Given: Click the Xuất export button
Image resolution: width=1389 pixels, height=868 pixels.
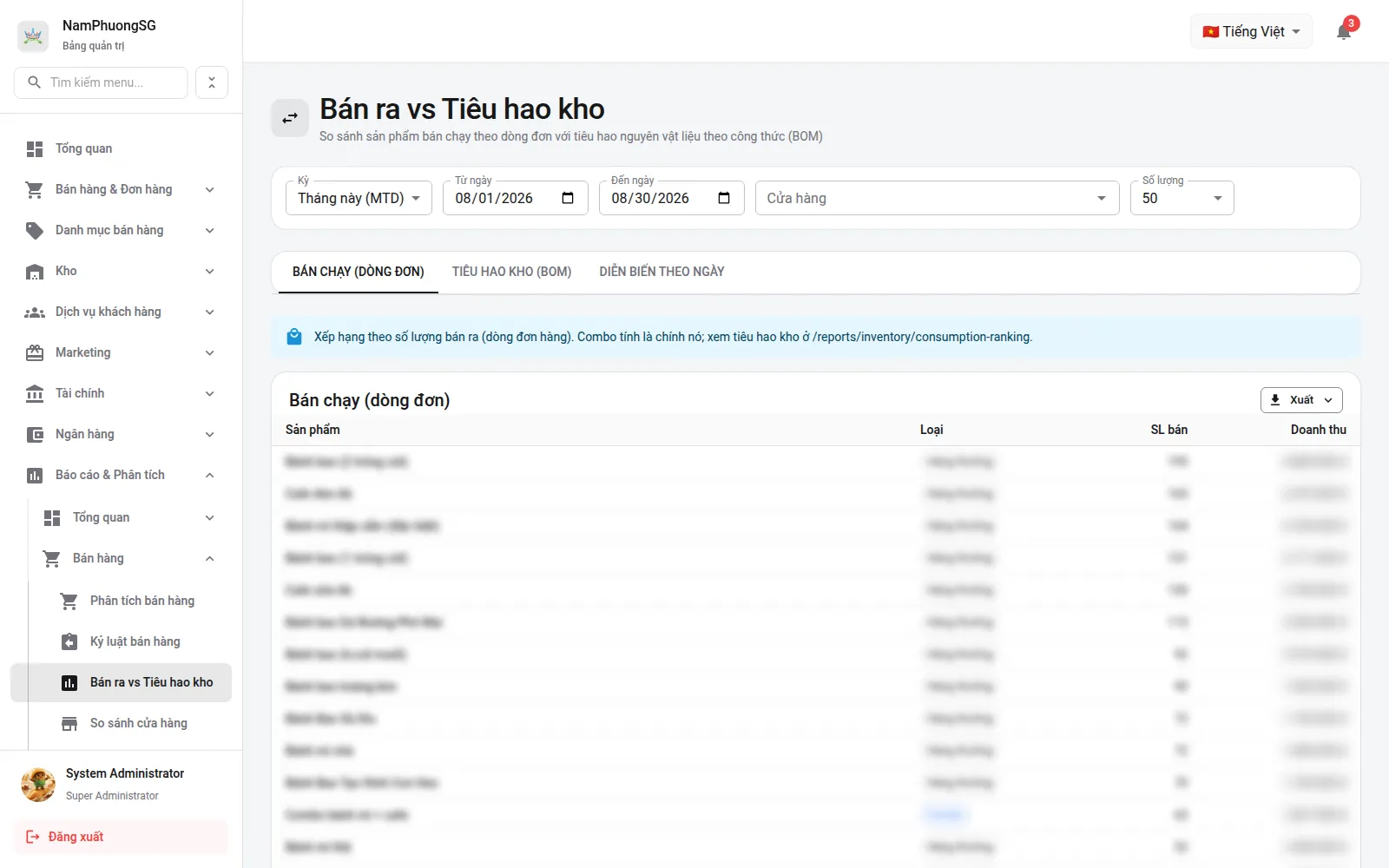Looking at the screenshot, I should click(1301, 400).
